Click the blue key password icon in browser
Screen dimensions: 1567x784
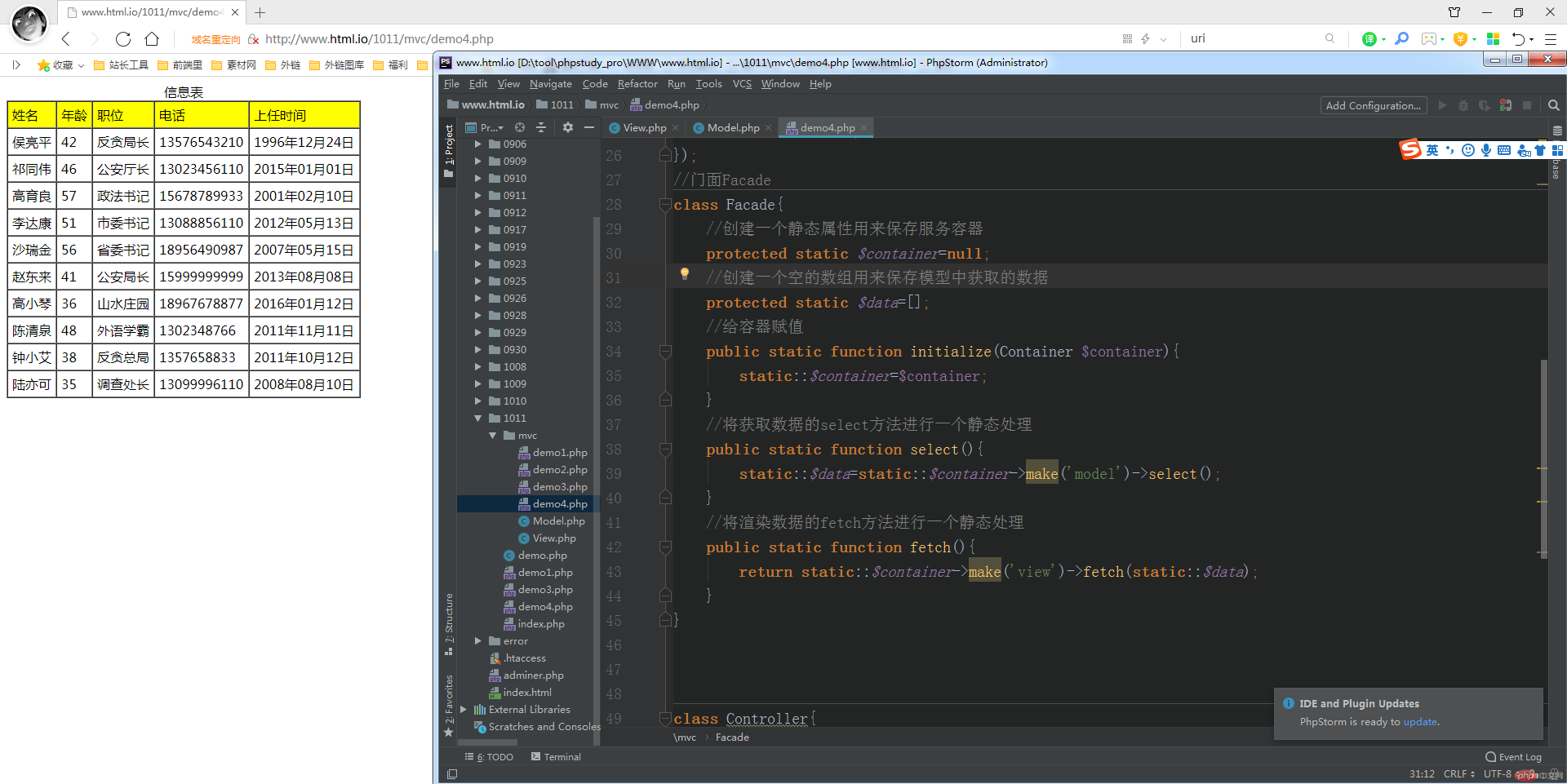click(1401, 38)
